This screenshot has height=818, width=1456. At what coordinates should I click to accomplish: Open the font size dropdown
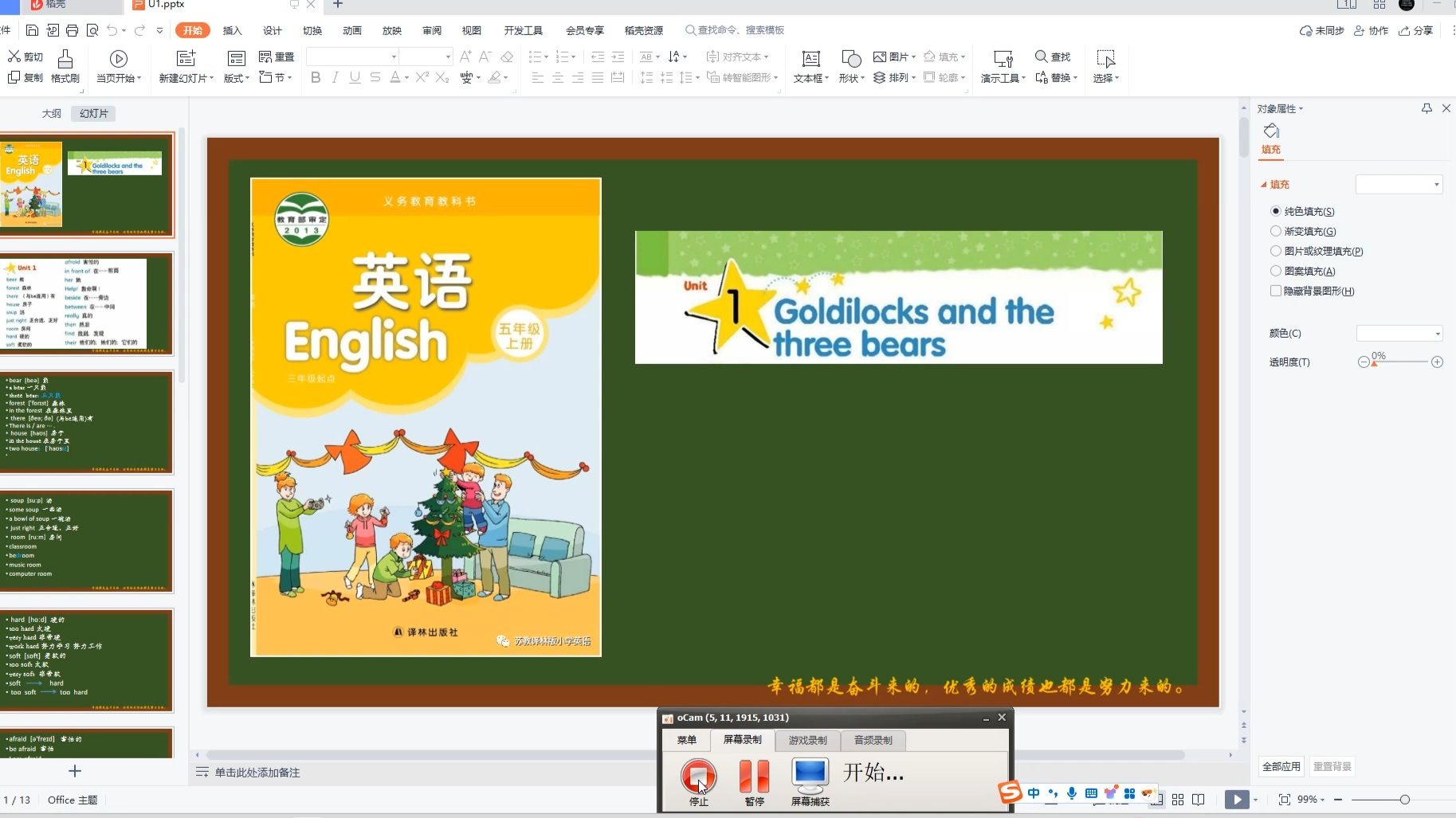pos(448,57)
